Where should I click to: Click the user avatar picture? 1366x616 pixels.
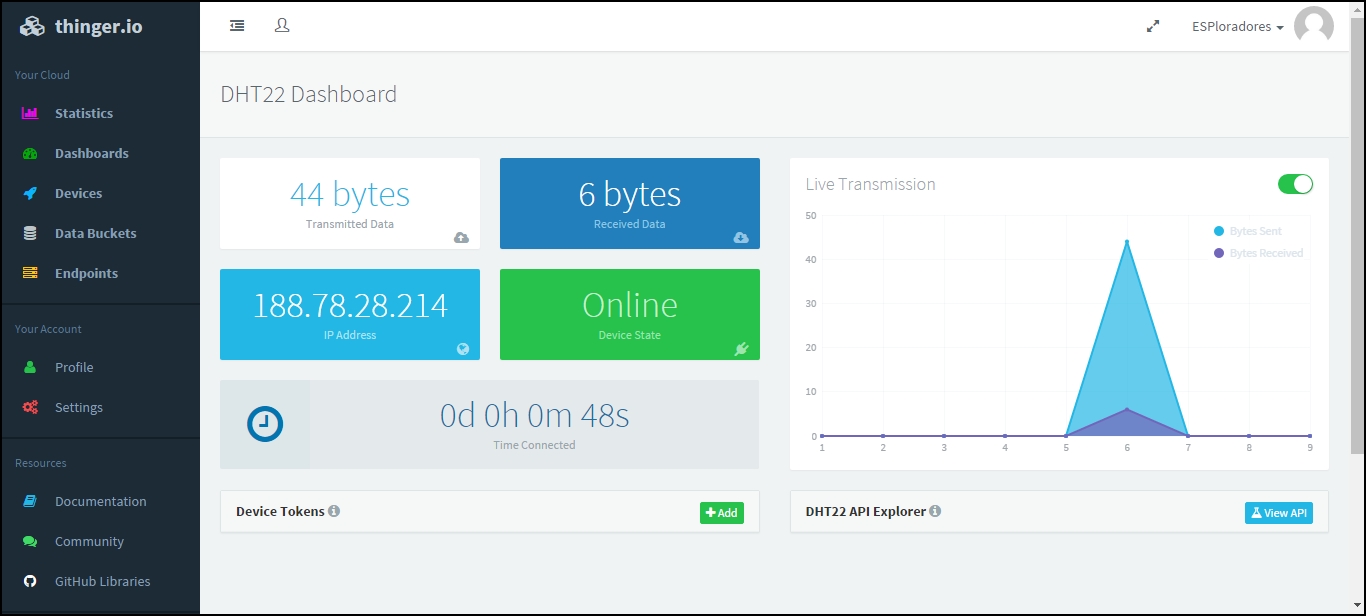pos(1314,27)
